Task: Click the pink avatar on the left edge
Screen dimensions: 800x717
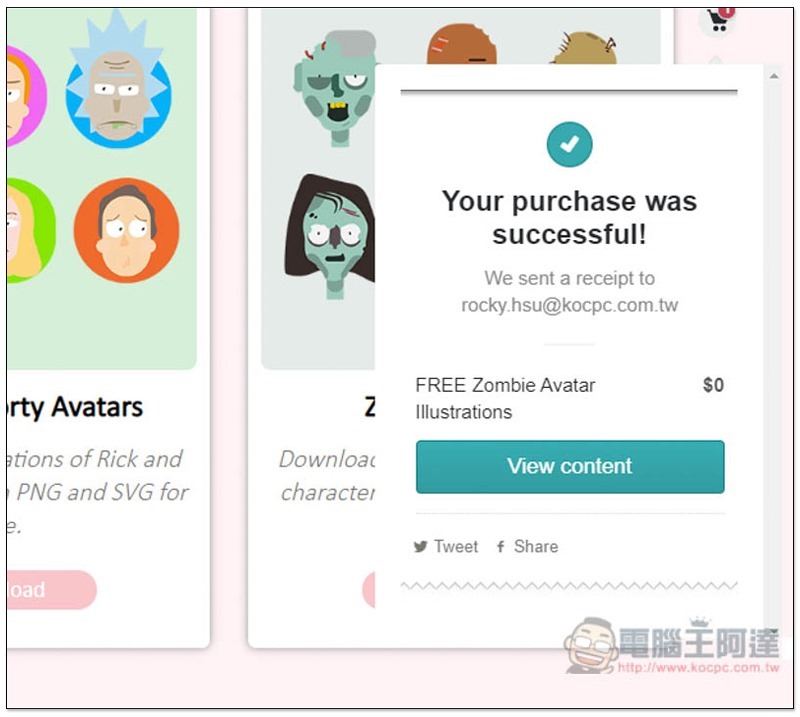Action: pyautogui.click(x=27, y=95)
